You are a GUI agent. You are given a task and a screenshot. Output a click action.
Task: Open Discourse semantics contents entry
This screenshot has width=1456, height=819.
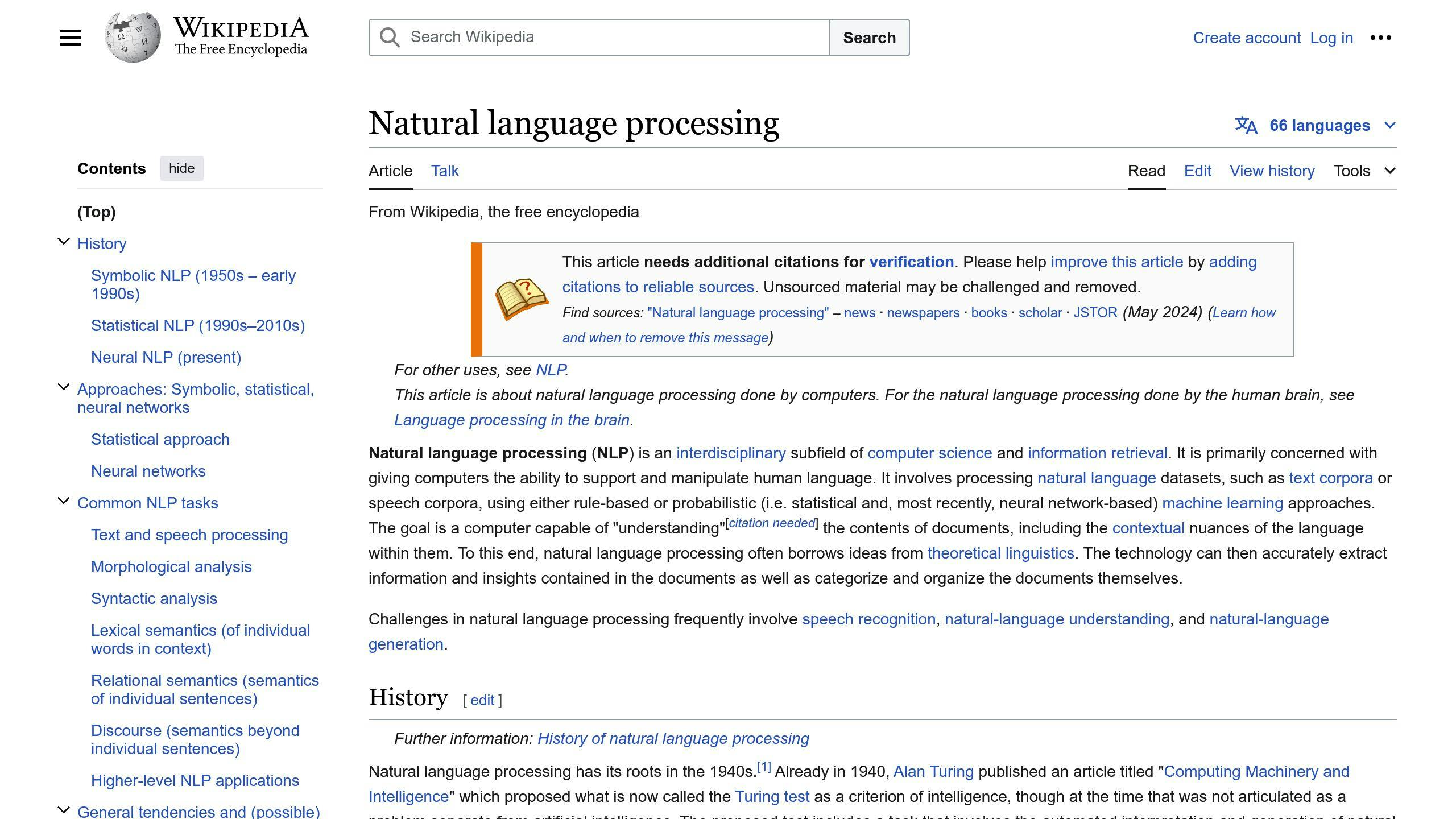[195, 739]
